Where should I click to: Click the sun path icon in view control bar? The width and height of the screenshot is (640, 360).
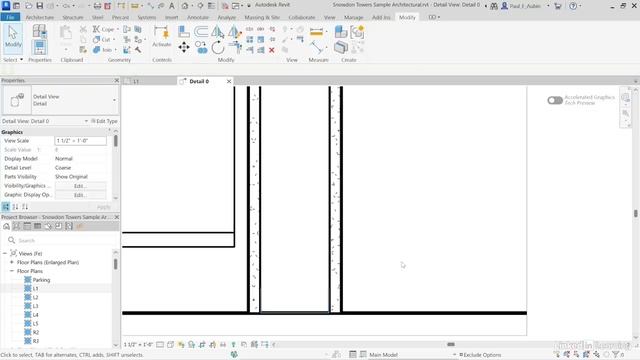pyautogui.click(x=181, y=344)
